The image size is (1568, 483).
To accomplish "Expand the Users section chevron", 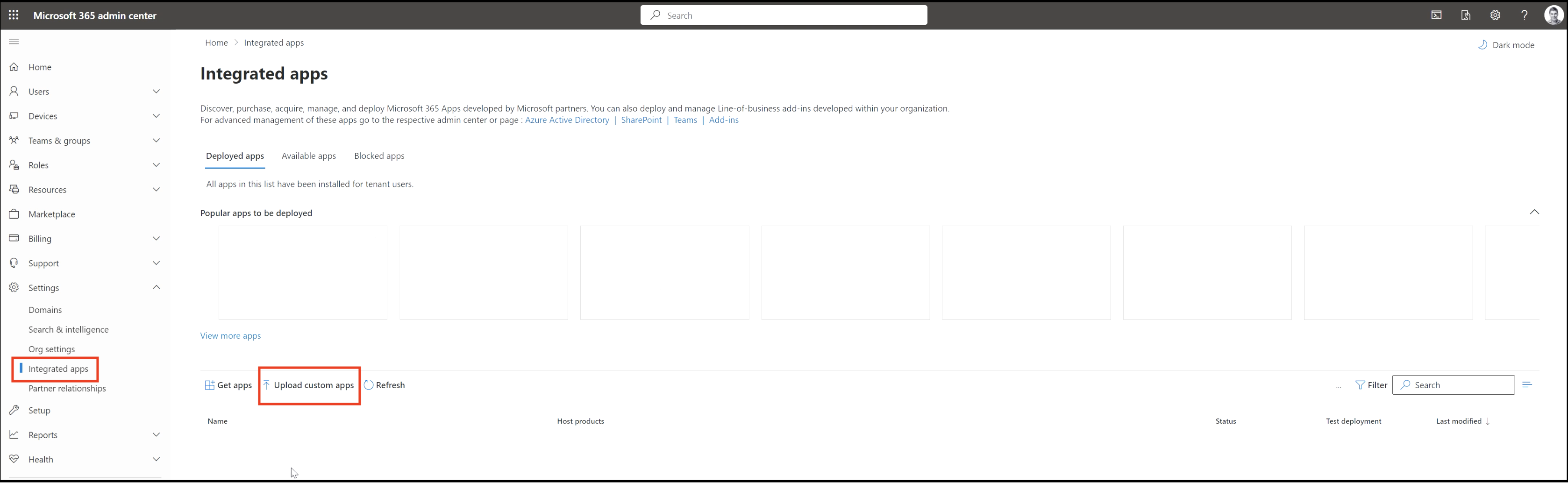I will [157, 91].
